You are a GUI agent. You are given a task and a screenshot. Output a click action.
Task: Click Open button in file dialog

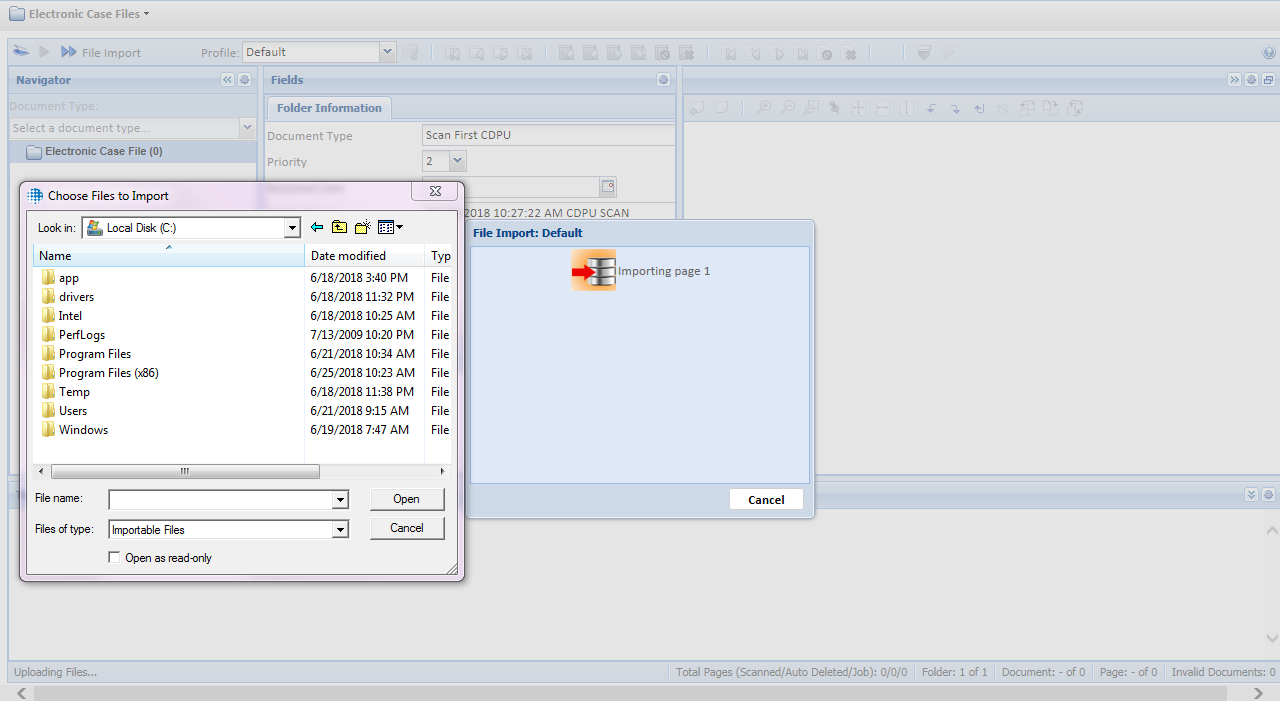pyautogui.click(x=406, y=499)
